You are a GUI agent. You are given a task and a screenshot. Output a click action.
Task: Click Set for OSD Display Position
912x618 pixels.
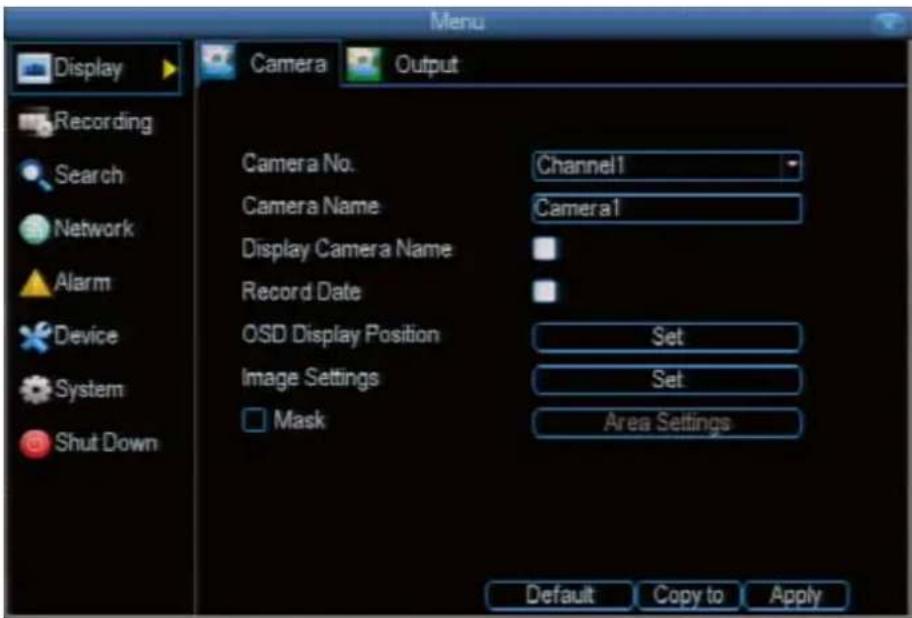point(667,337)
